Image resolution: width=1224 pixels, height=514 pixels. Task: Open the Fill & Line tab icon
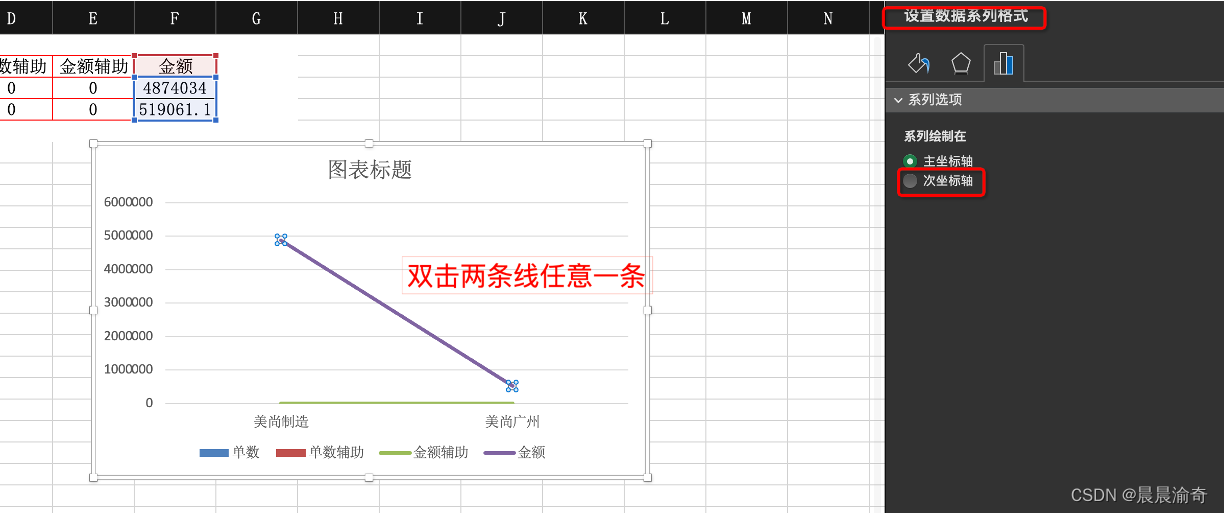pyautogui.click(x=918, y=64)
